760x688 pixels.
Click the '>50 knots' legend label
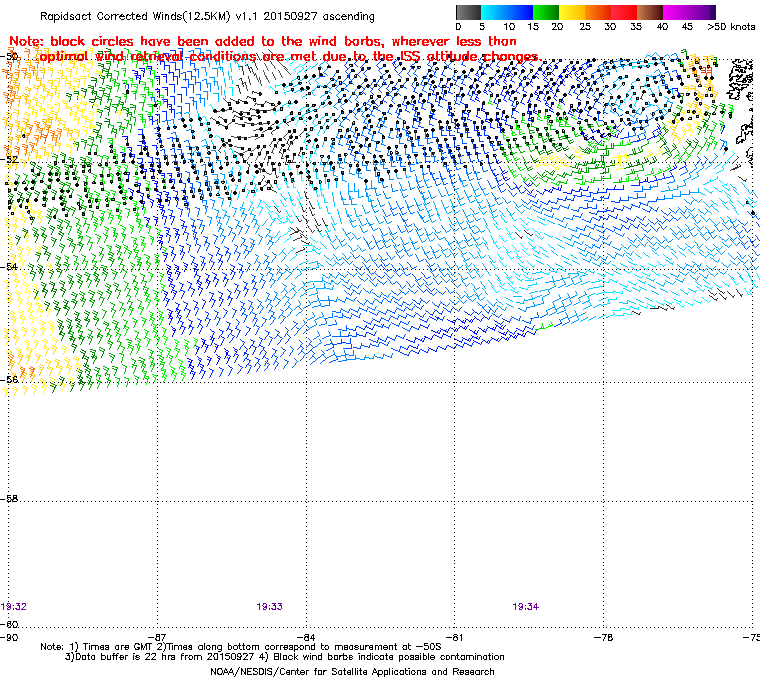[731, 27]
